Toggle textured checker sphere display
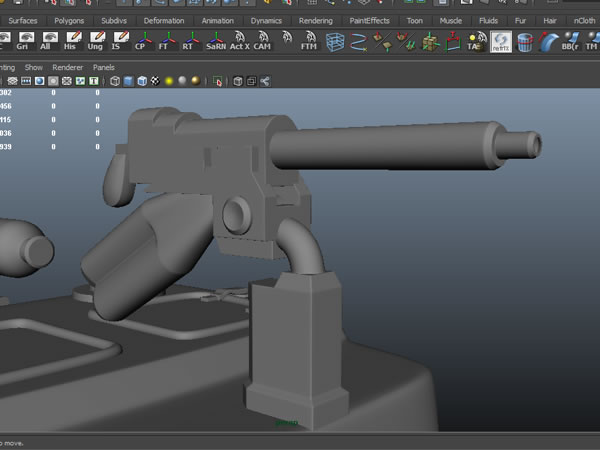Viewport: 600px width, 450px height. (x=155, y=81)
